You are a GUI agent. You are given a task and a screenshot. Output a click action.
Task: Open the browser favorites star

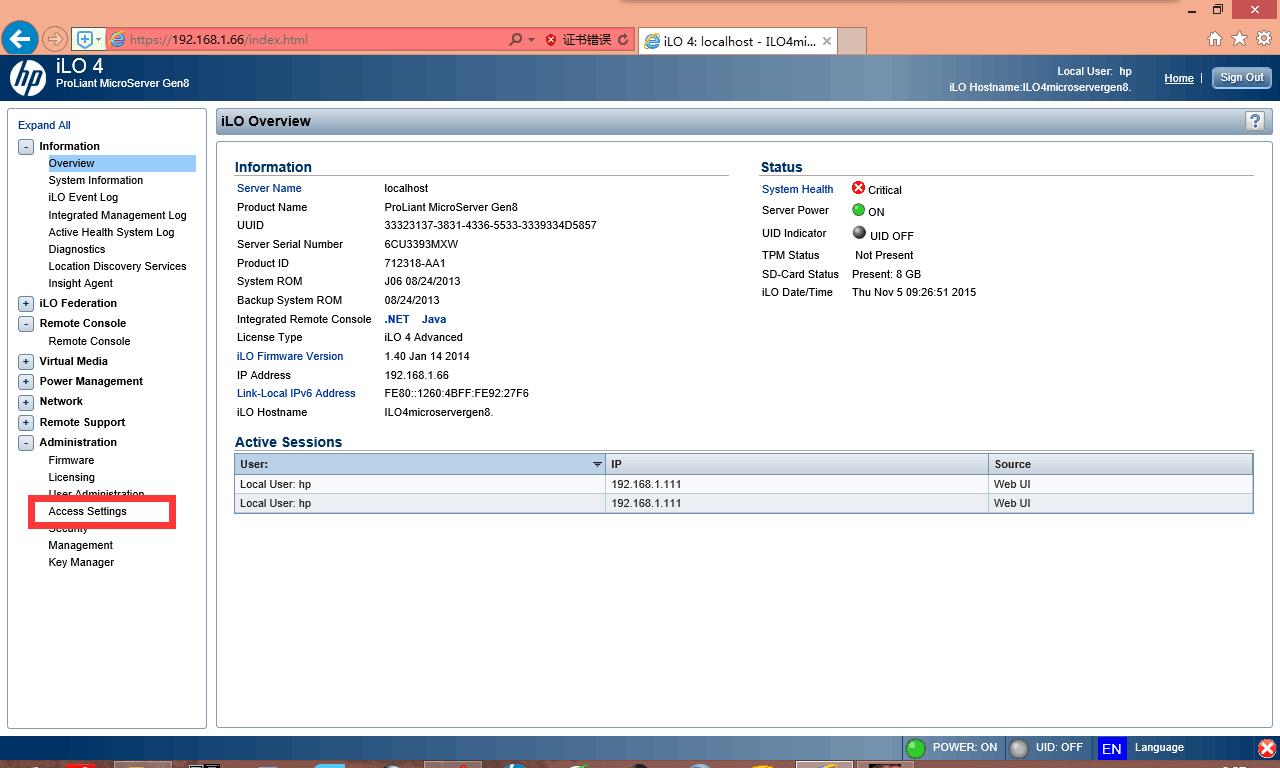[1239, 39]
